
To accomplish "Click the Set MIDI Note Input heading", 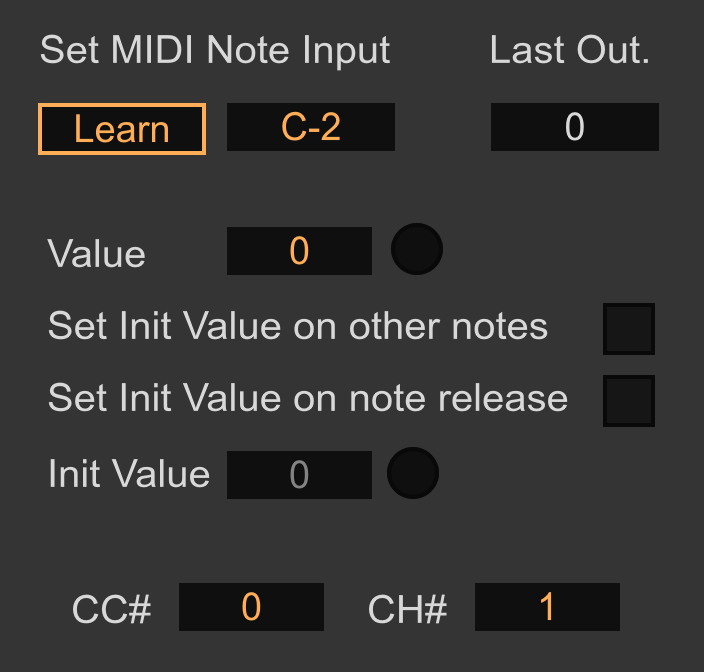I will click(215, 50).
